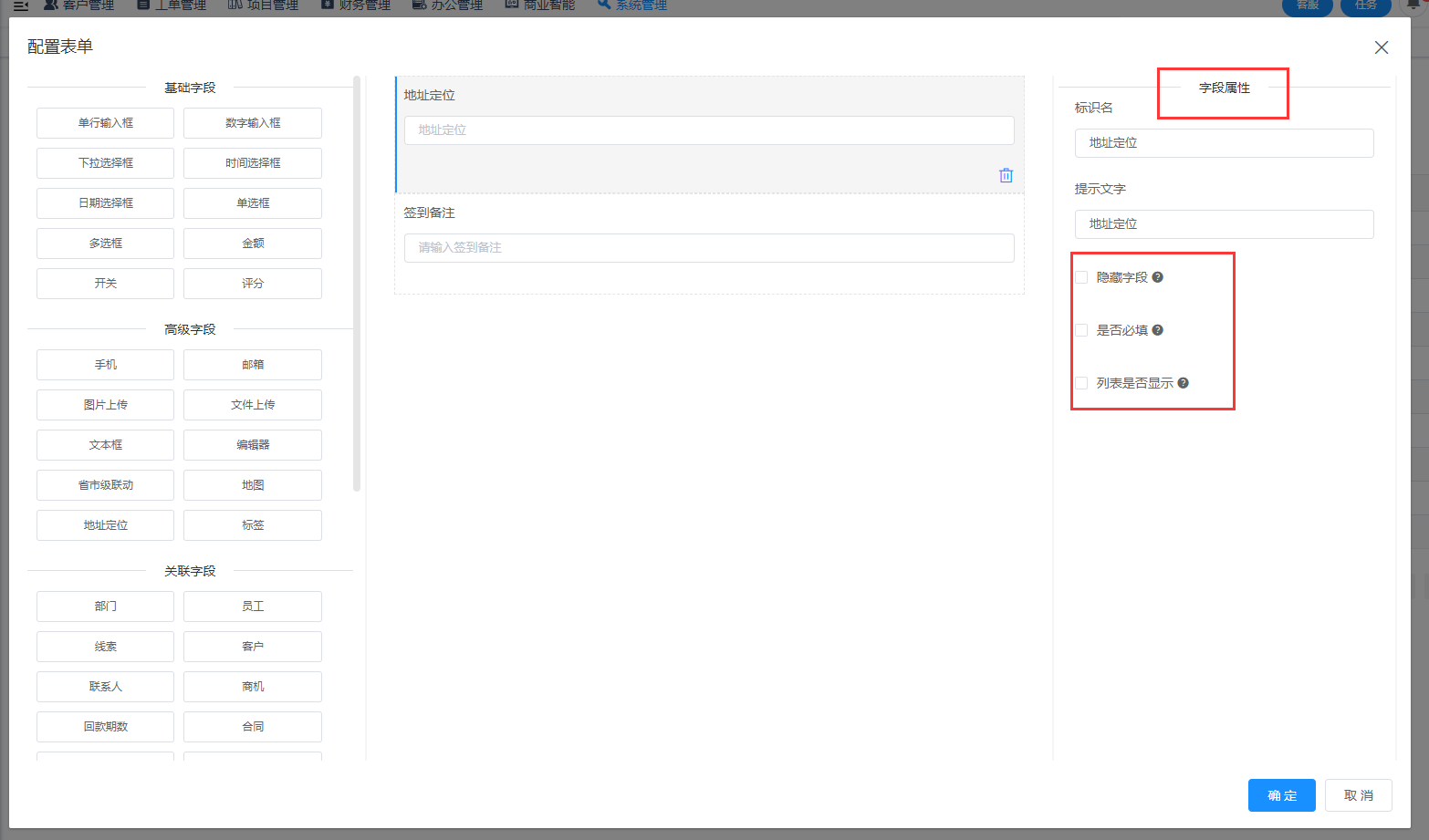
Task: Click the 取消 button
Action: (x=1358, y=795)
